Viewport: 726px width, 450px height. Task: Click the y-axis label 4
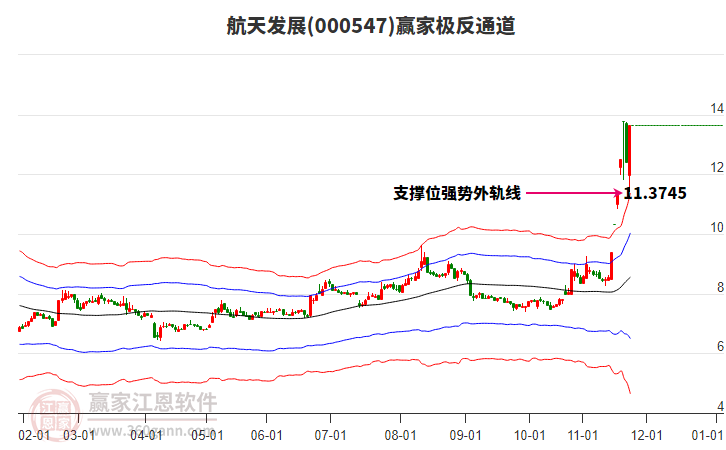(x=720, y=406)
